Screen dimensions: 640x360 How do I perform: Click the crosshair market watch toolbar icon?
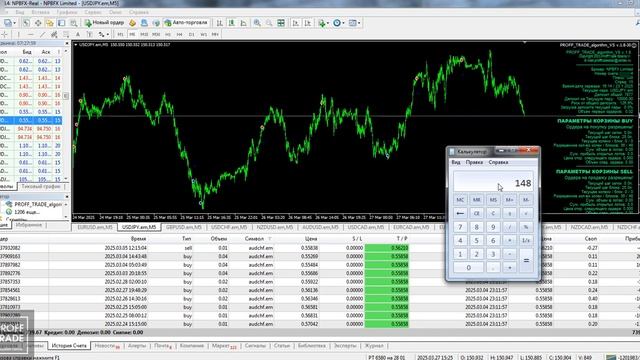coord(38,23)
